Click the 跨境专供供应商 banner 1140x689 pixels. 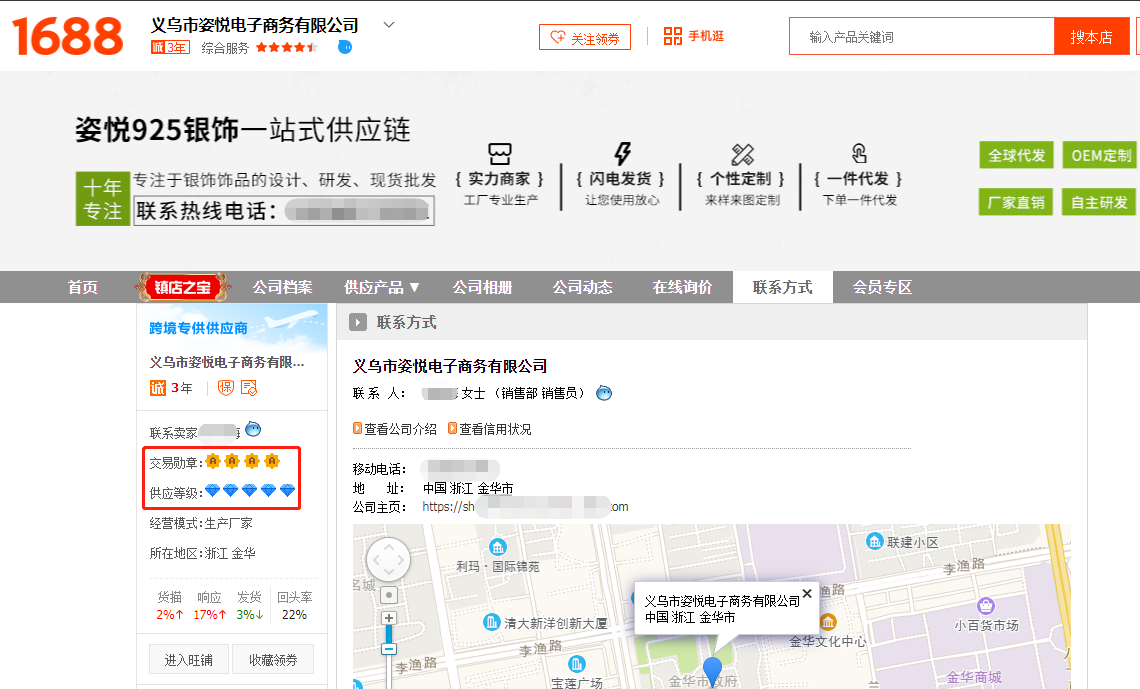[x=232, y=327]
